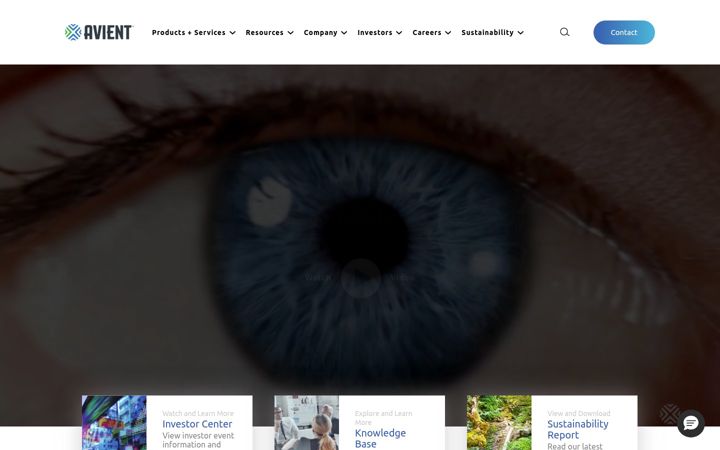Expand chevron next to Company
This screenshot has height=450, width=720.
click(344, 33)
